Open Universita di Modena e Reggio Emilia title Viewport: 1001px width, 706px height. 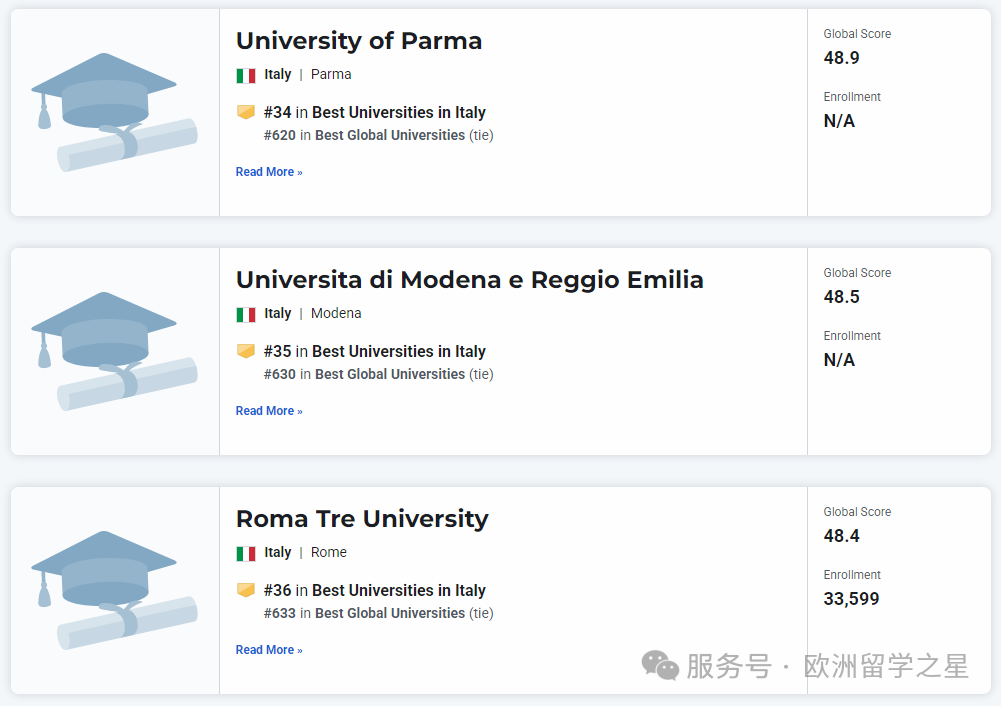tap(469, 280)
